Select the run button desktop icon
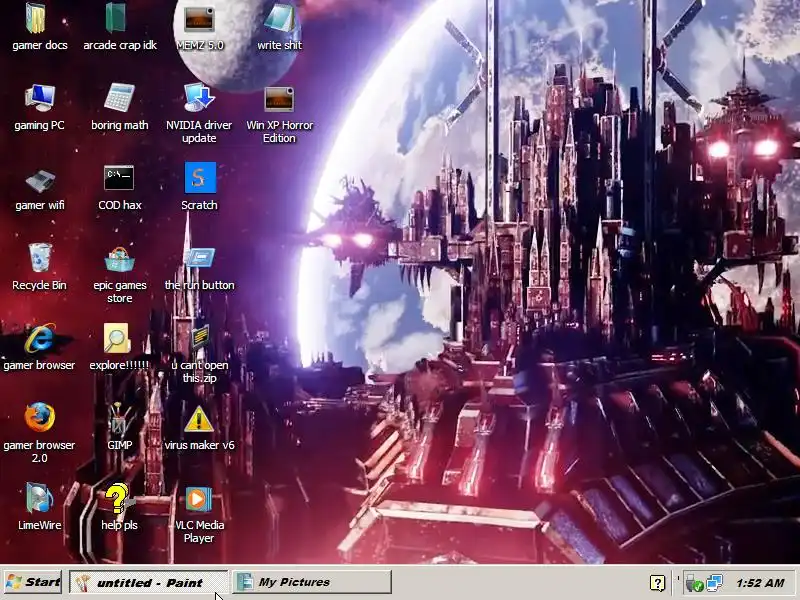 point(199,258)
